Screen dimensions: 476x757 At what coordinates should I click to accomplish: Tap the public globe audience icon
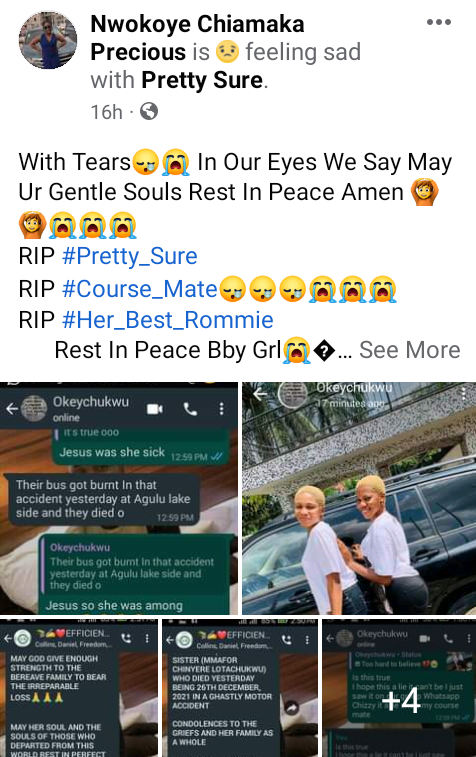tap(149, 112)
